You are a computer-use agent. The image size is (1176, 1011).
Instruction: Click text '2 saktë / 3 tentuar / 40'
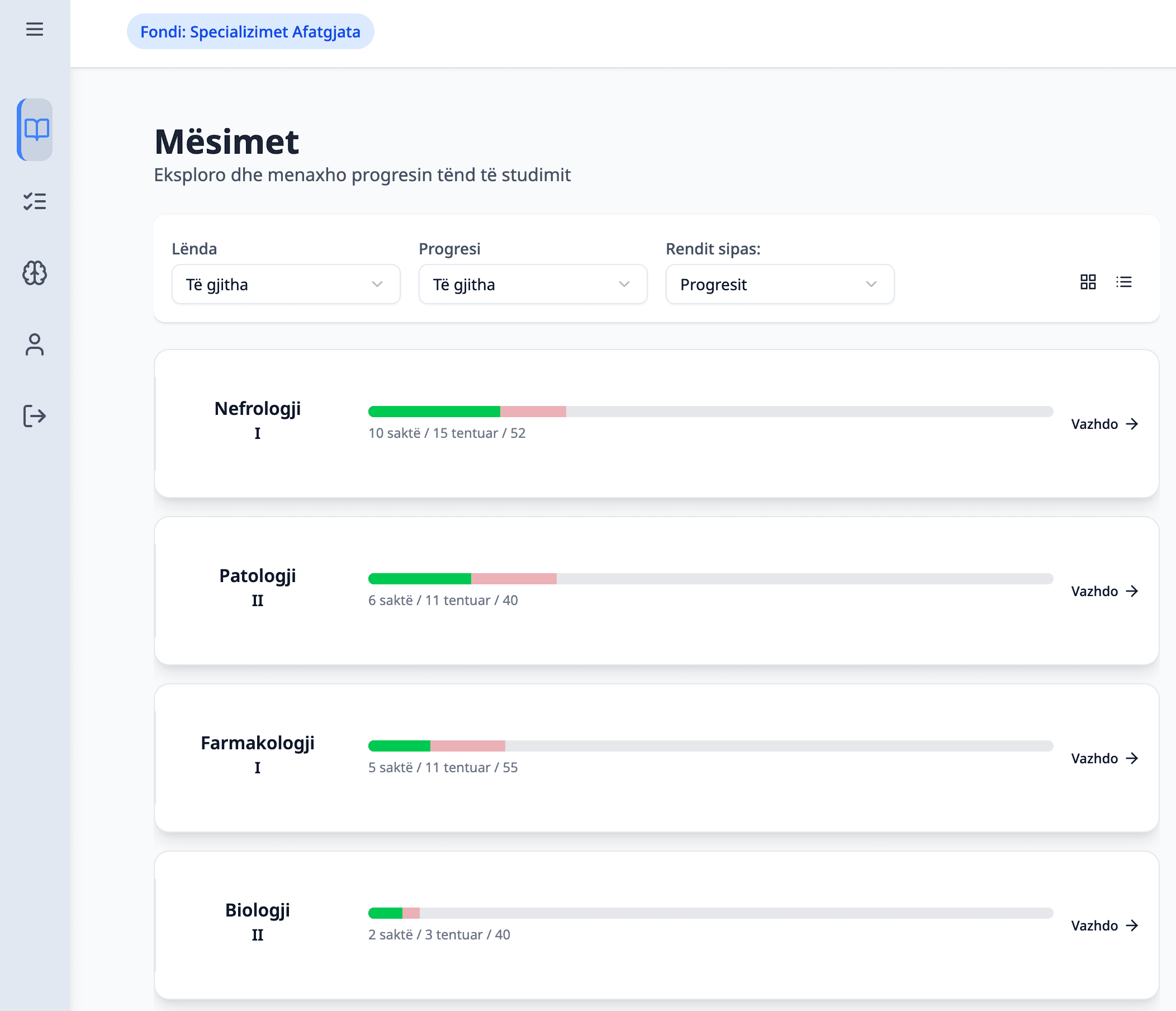tap(439, 935)
